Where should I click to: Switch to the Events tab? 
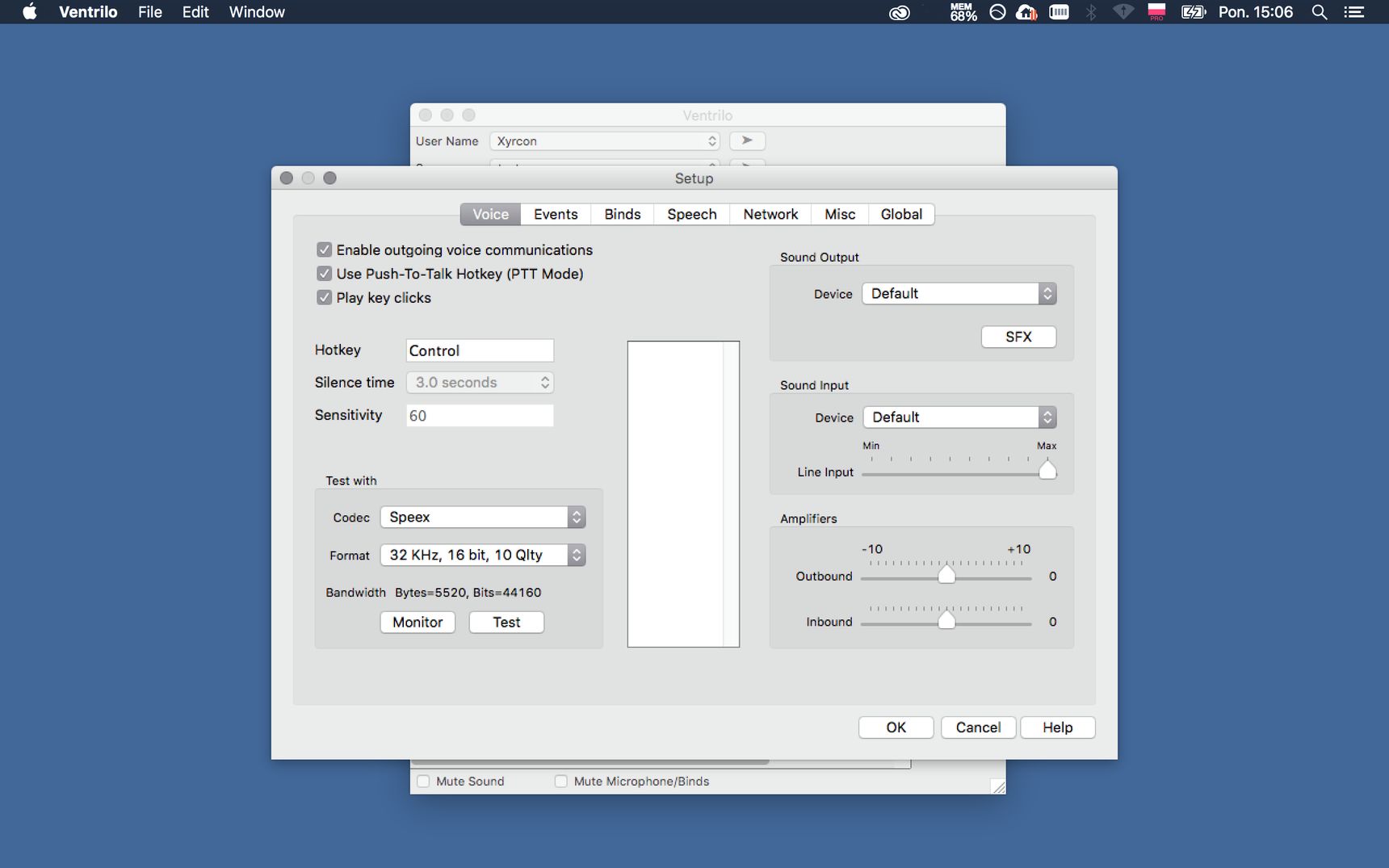point(556,214)
